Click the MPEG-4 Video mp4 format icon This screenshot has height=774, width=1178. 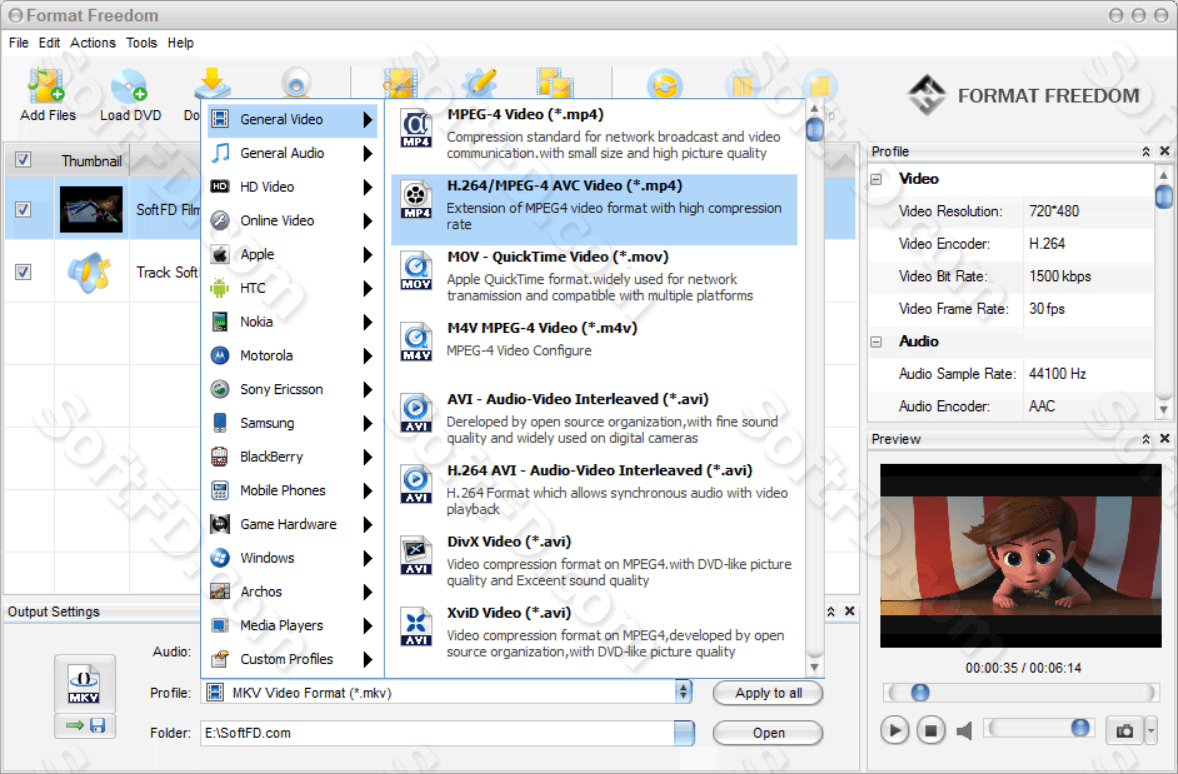point(415,129)
